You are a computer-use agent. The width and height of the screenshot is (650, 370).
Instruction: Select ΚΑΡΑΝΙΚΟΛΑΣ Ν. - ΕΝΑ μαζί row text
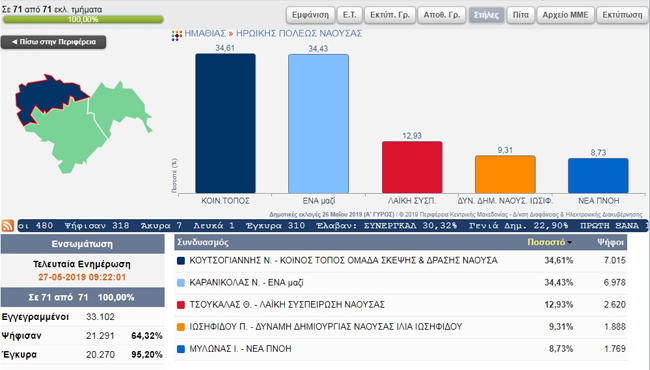pyautogui.click(x=246, y=283)
